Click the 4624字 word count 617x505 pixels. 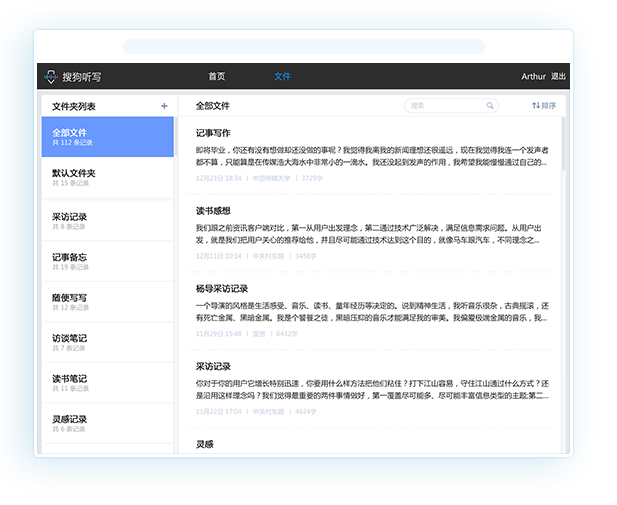(306, 412)
